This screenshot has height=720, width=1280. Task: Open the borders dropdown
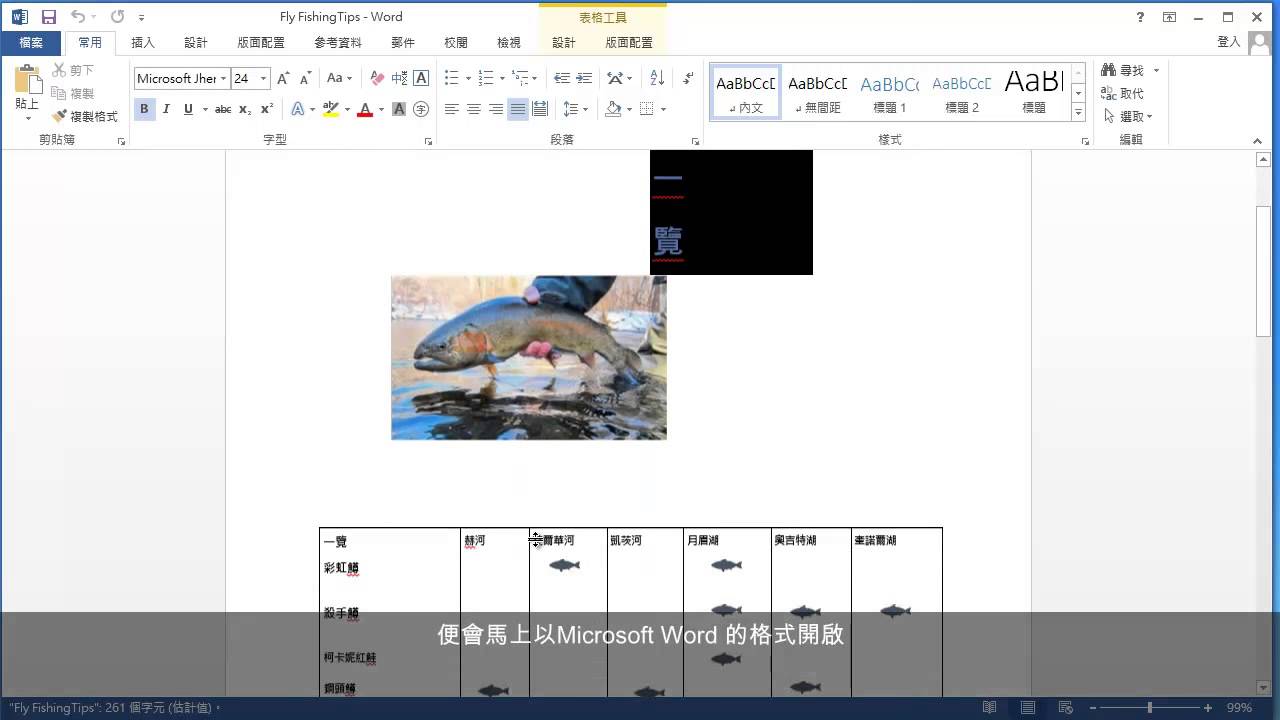point(663,109)
